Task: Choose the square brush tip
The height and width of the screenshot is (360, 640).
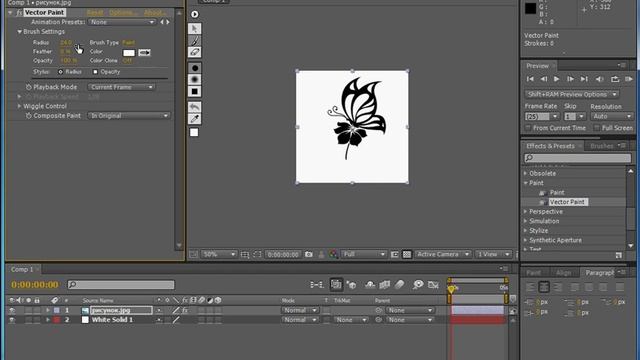Action: pyautogui.click(x=195, y=91)
